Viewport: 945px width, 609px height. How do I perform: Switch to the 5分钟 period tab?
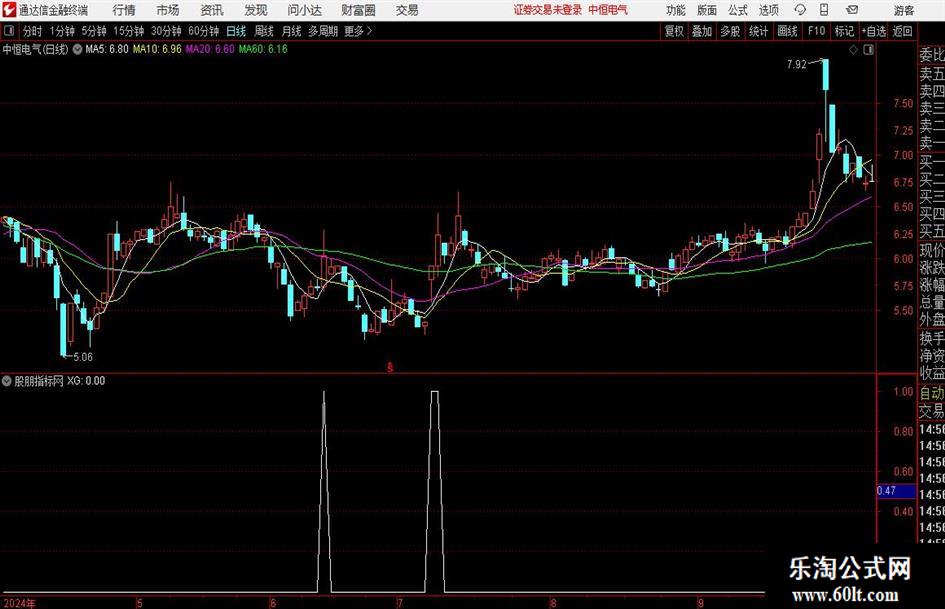(94, 31)
